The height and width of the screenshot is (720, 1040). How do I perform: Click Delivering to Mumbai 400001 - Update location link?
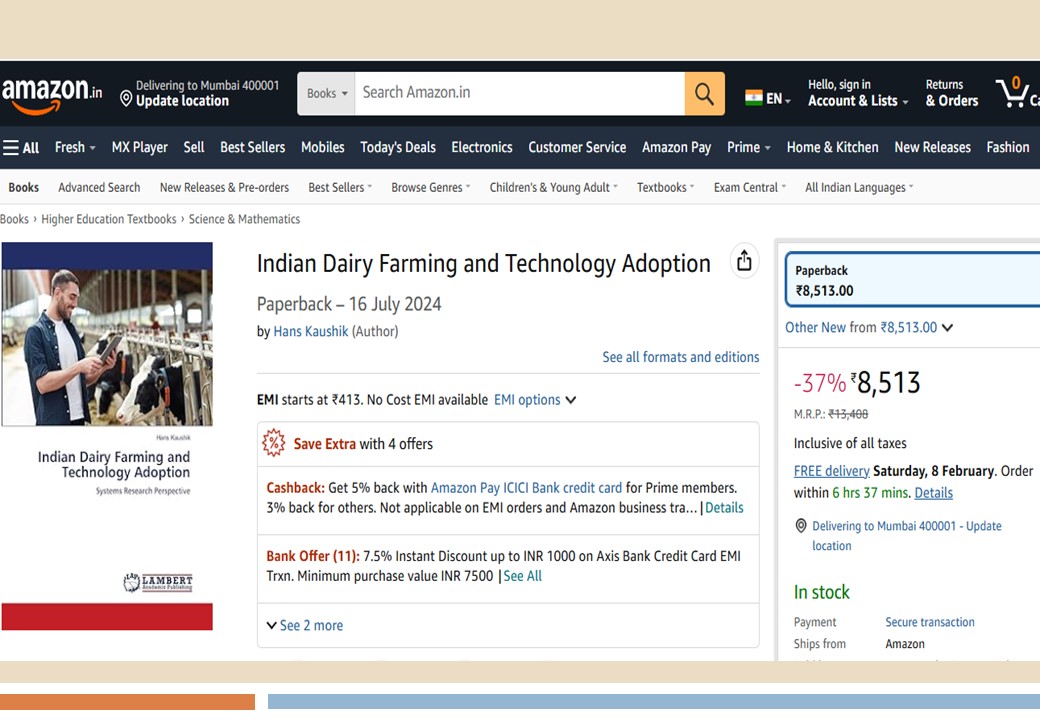click(907, 536)
